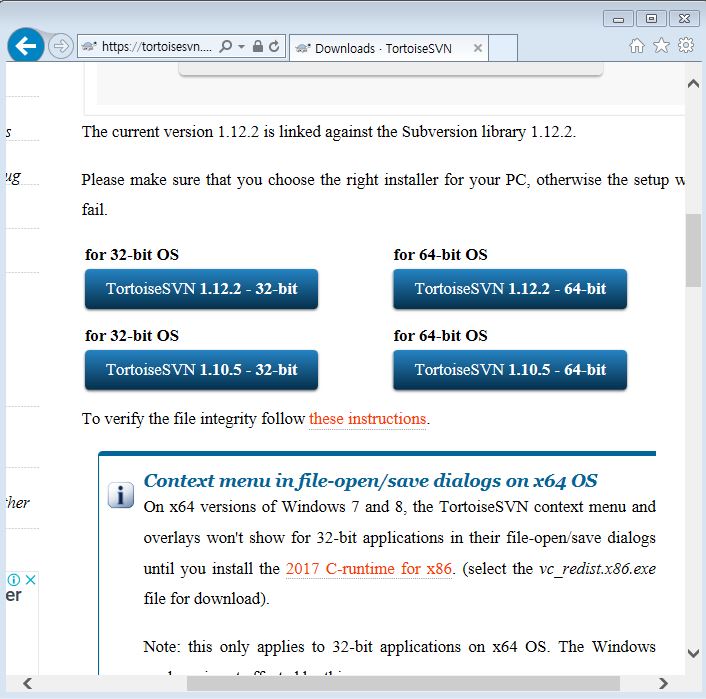
Task: Click the tortoise favicon in the address bar
Action: coord(89,46)
